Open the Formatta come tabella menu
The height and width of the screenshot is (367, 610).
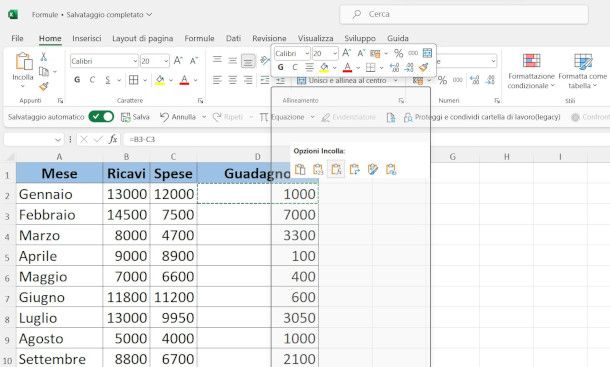pyautogui.click(x=582, y=71)
